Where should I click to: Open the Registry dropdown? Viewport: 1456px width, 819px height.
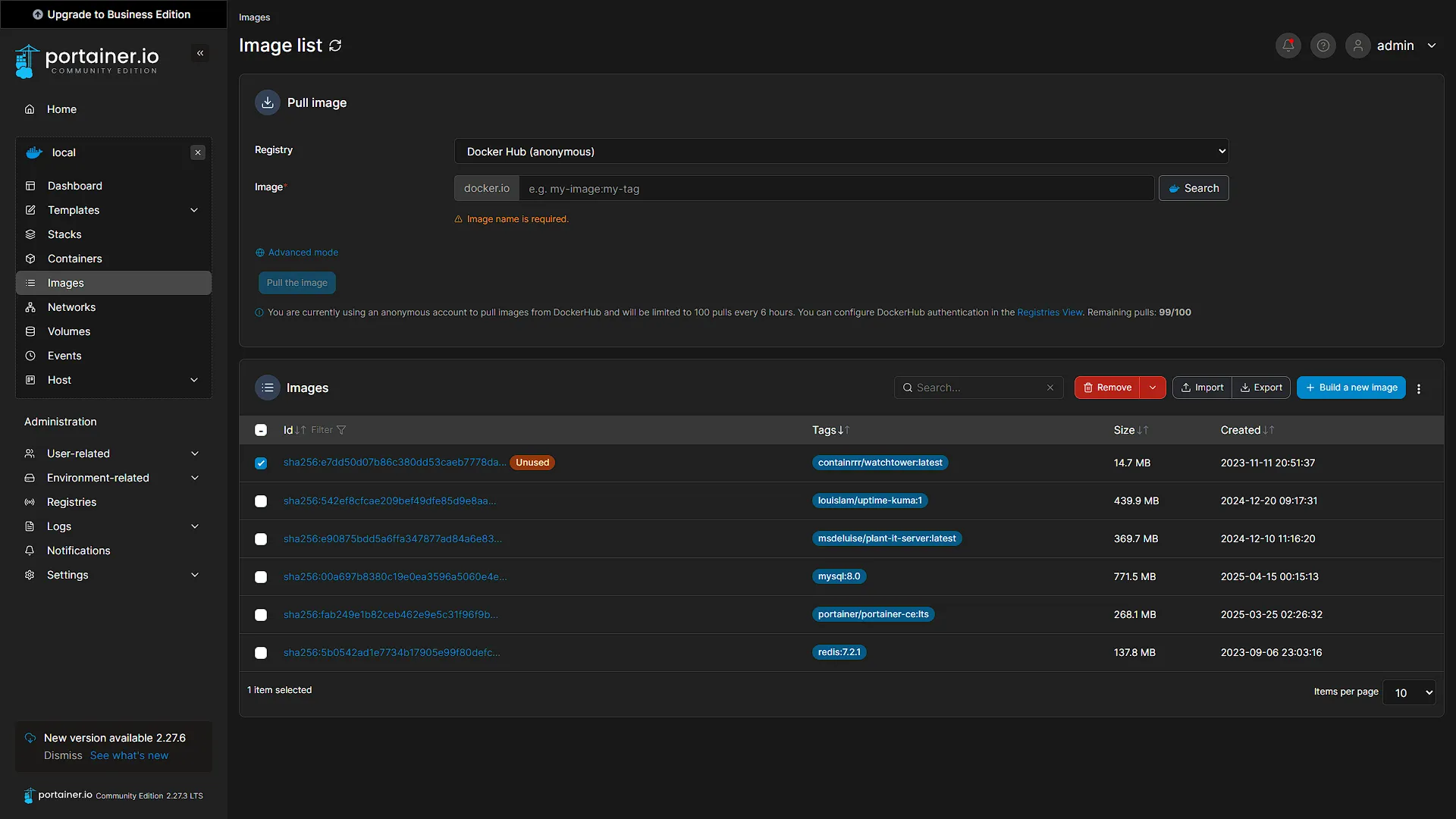tap(841, 151)
